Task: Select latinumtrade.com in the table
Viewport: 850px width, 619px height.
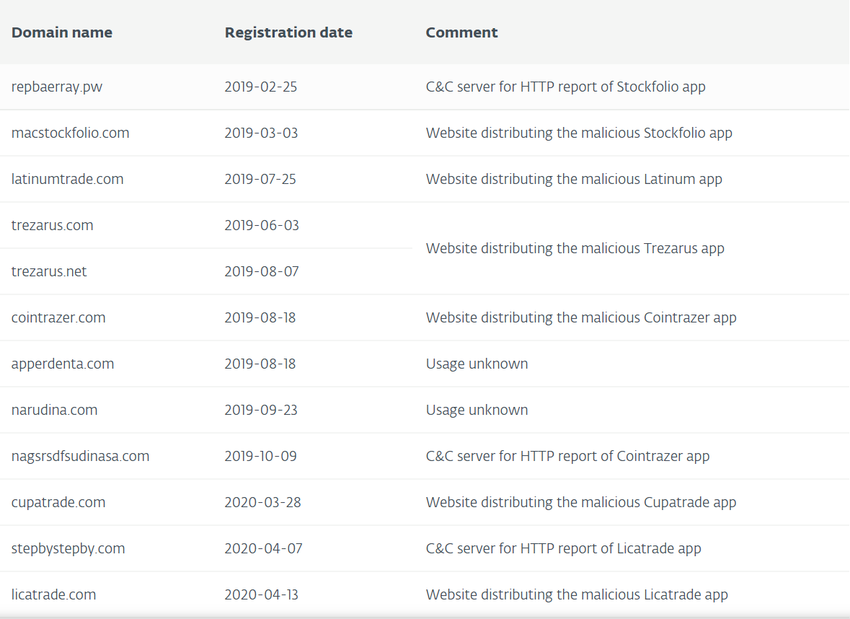Action: tap(68, 179)
